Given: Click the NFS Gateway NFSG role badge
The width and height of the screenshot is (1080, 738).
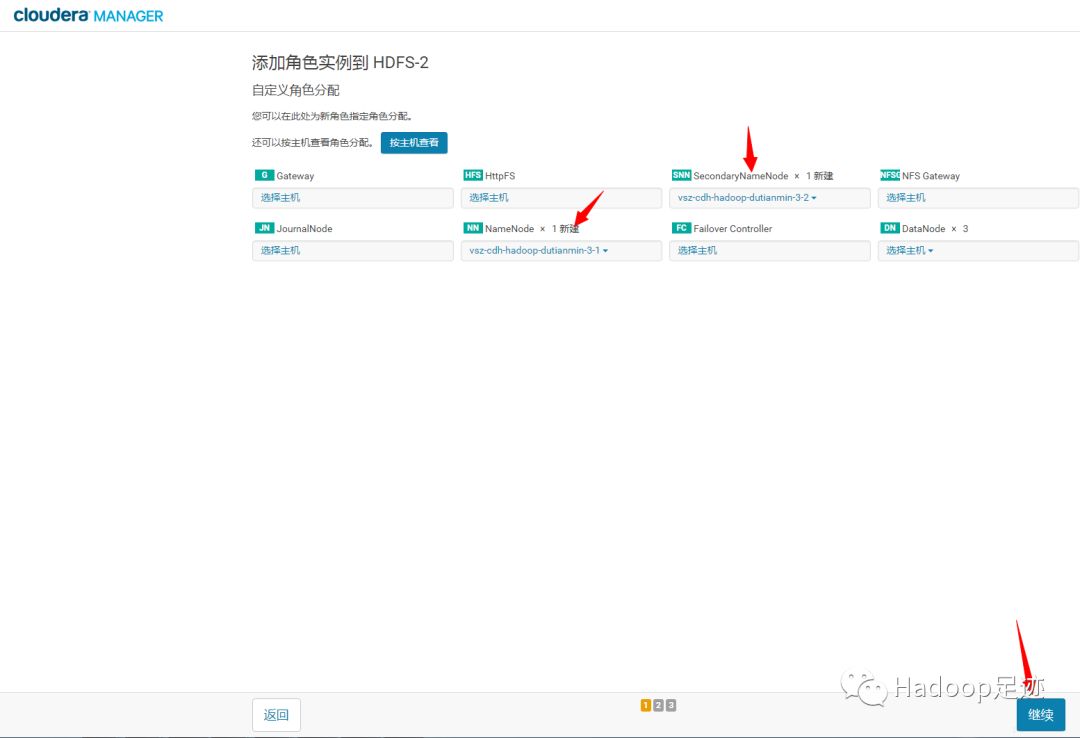Looking at the screenshot, I should click(890, 175).
